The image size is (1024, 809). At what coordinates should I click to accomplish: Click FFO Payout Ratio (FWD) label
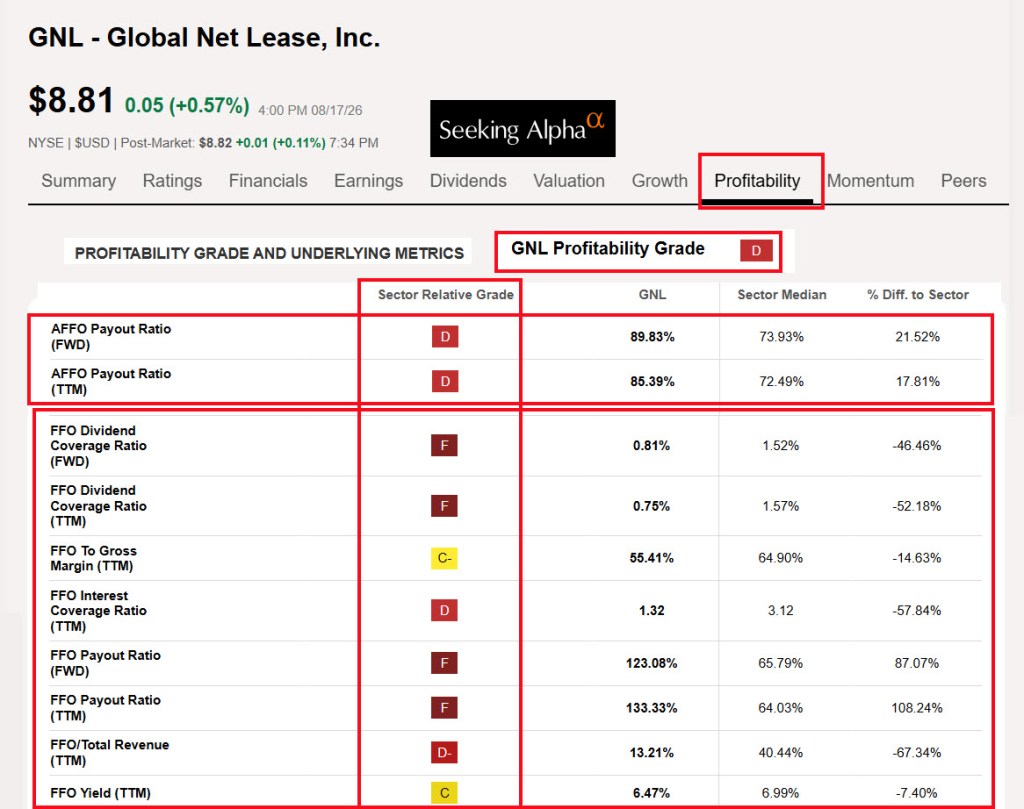pyautogui.click(x=105, y=663)
